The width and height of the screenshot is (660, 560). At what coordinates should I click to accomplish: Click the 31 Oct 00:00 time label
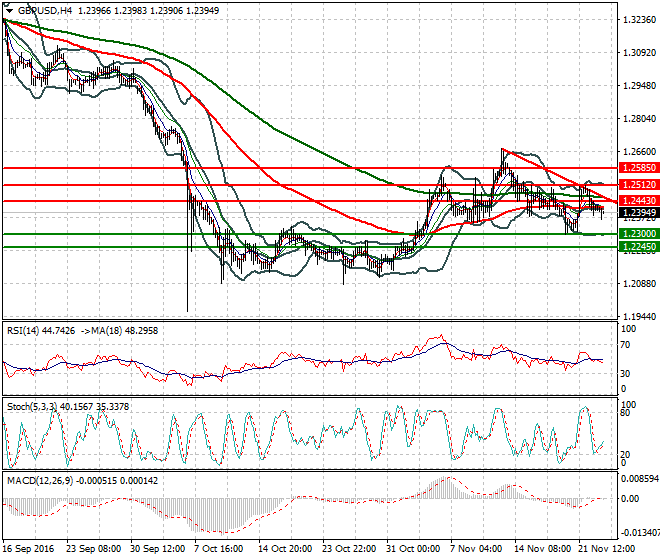point(413,549)
